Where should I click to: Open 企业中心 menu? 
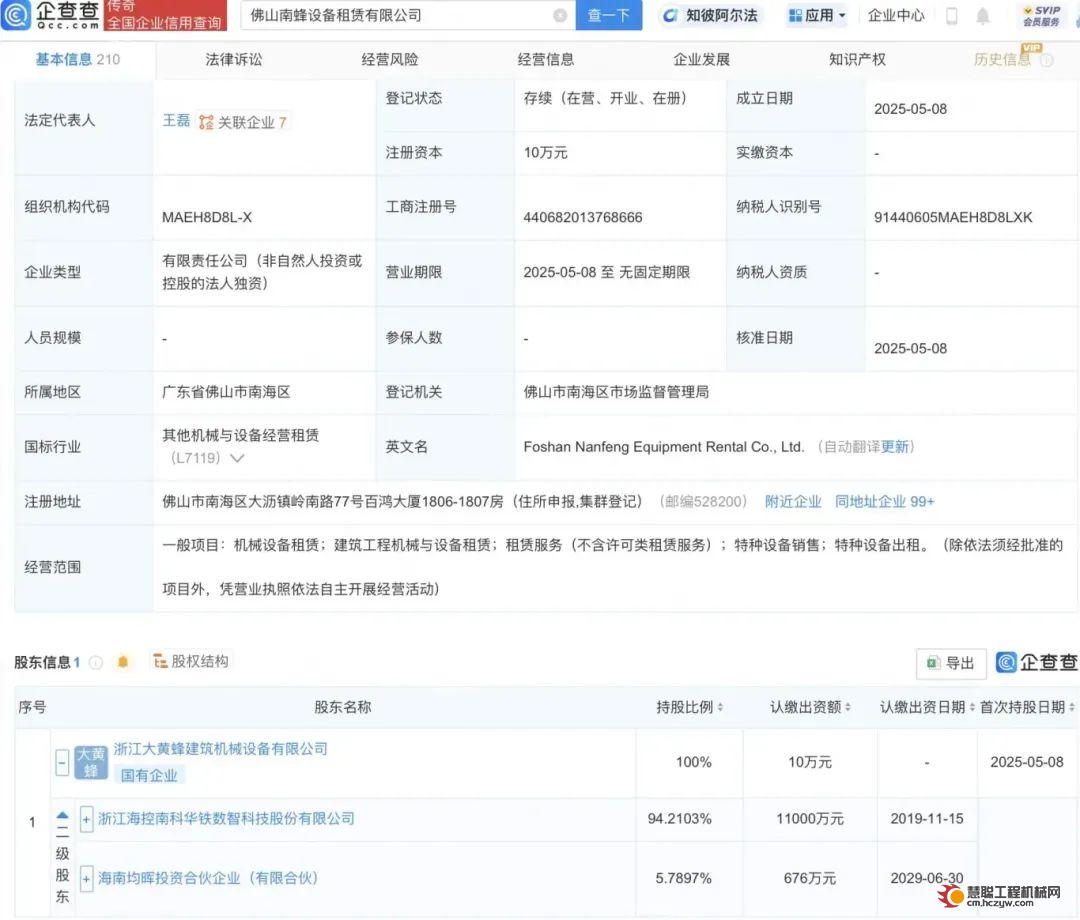(895, 15)
